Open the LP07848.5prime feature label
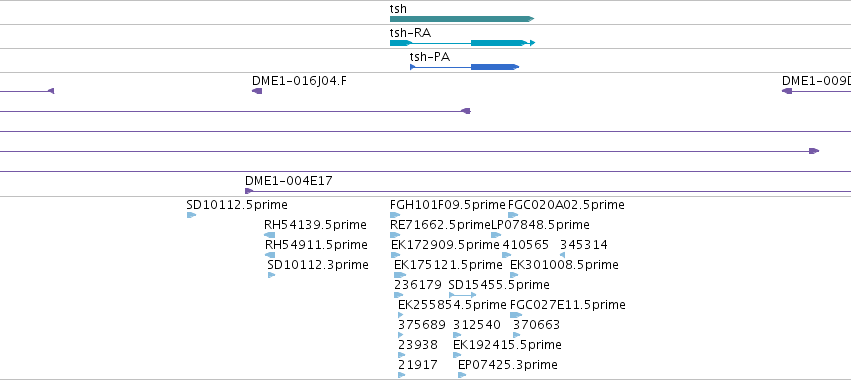This screenshot has height=380, width=851. pyautogui.click(x=540, y=225)
